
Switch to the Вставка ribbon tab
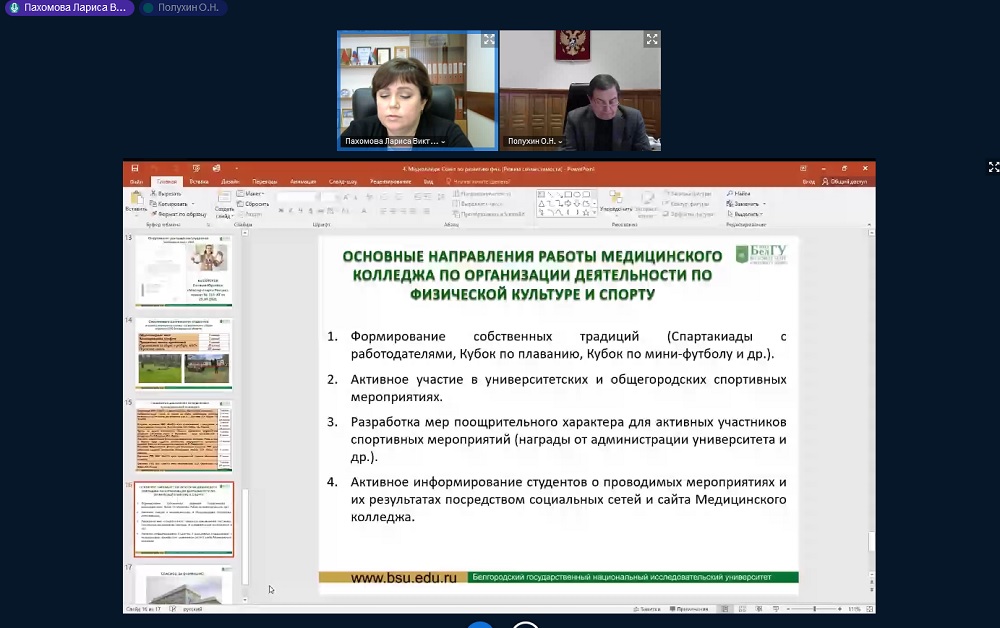(x=199, y=182)
